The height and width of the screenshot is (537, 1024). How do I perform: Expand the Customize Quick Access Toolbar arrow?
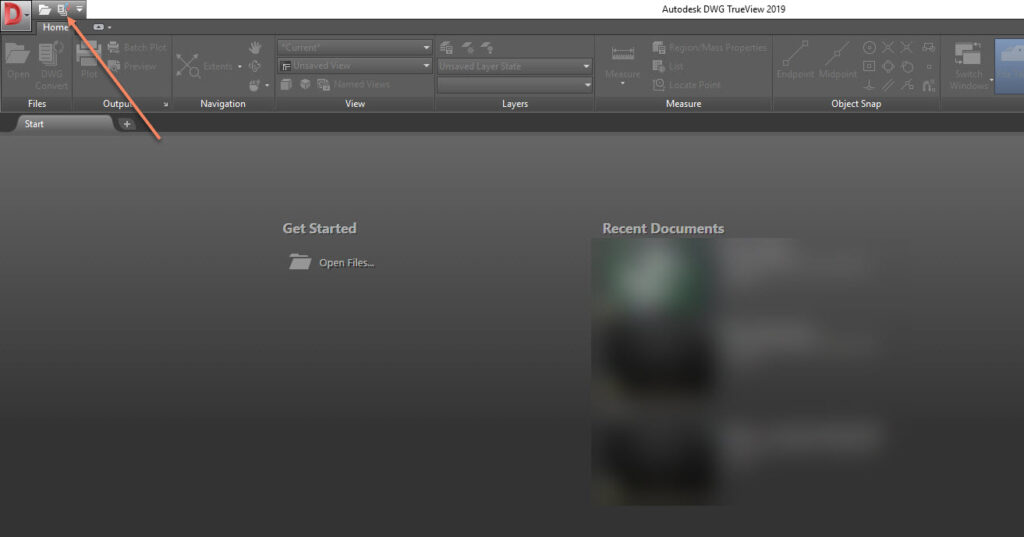point(79,9)
